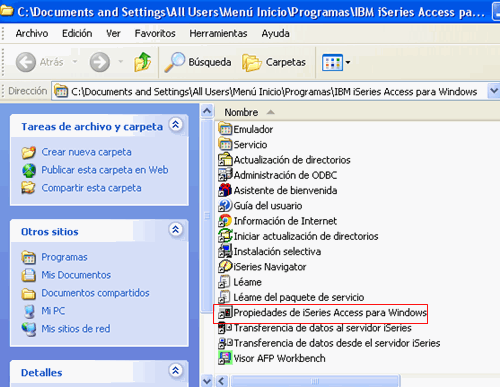Go up one folder level with the Up icon
This screenshot has height=387, width=500.
(x=142, y=62)
